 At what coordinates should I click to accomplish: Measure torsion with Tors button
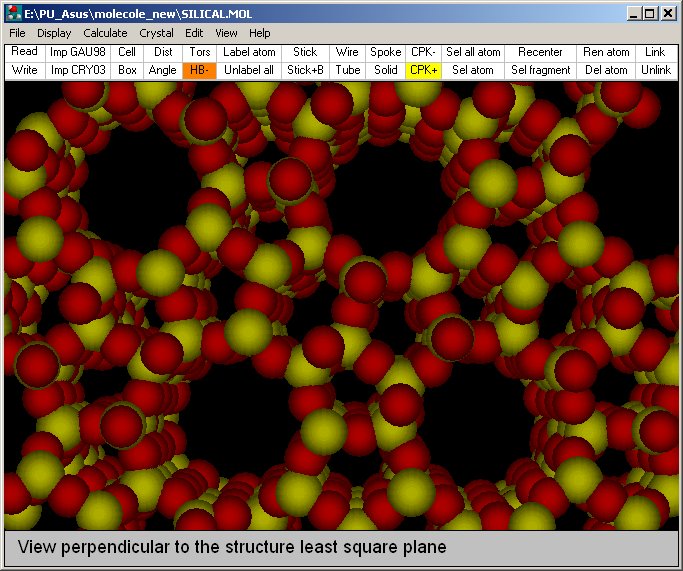coord(199,52)
